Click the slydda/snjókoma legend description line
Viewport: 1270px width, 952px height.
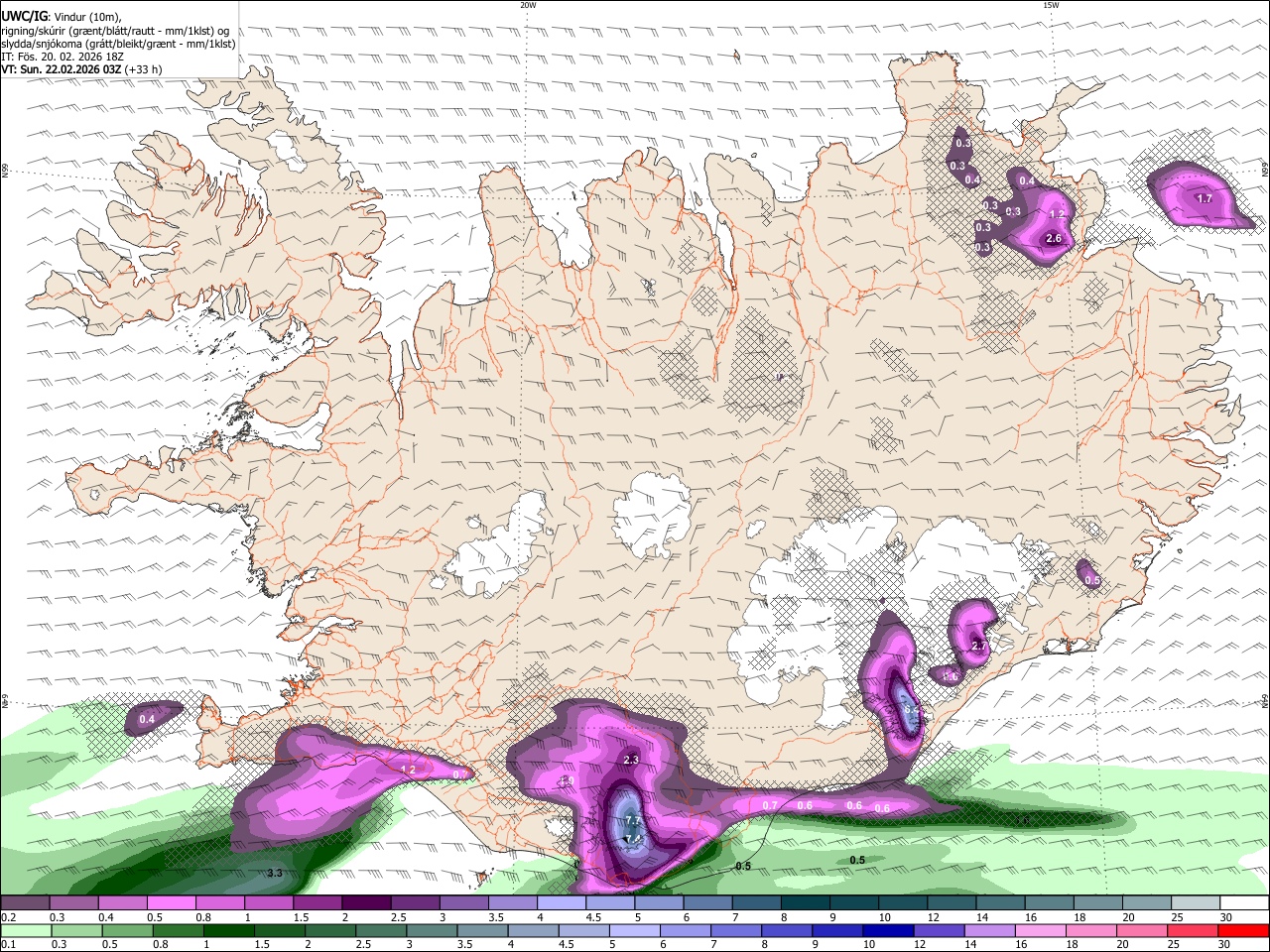tap(118, 44)
